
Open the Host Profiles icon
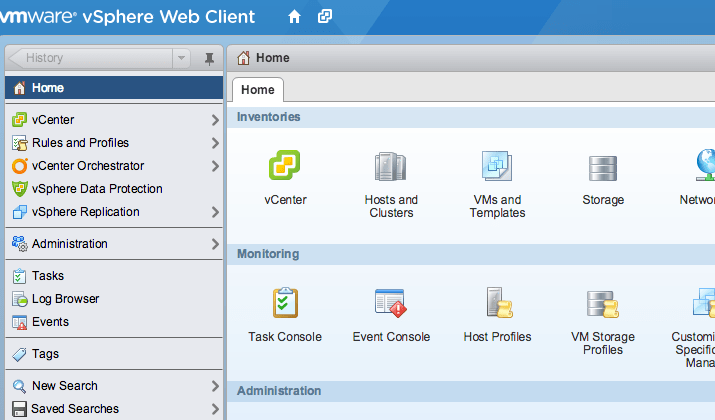pyautogui.click(x=499, y=302)
